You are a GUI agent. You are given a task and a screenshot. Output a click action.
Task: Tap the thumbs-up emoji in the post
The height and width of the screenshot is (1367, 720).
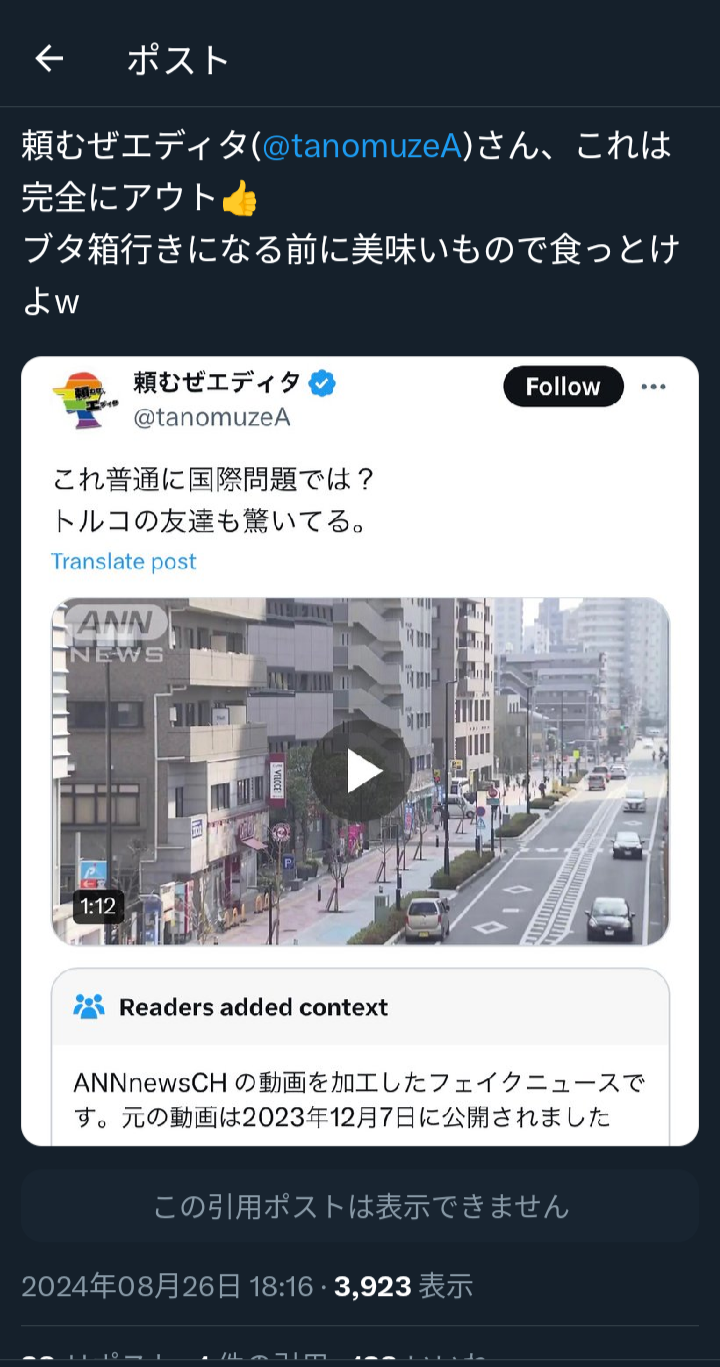point(240,198)
